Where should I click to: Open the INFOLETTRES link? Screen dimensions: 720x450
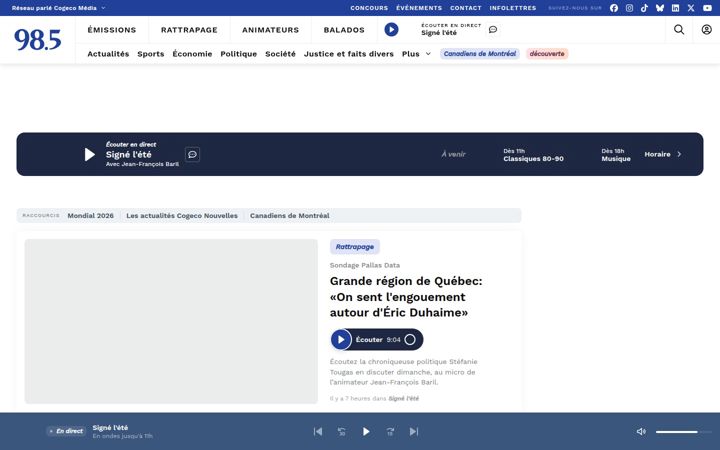513,8
